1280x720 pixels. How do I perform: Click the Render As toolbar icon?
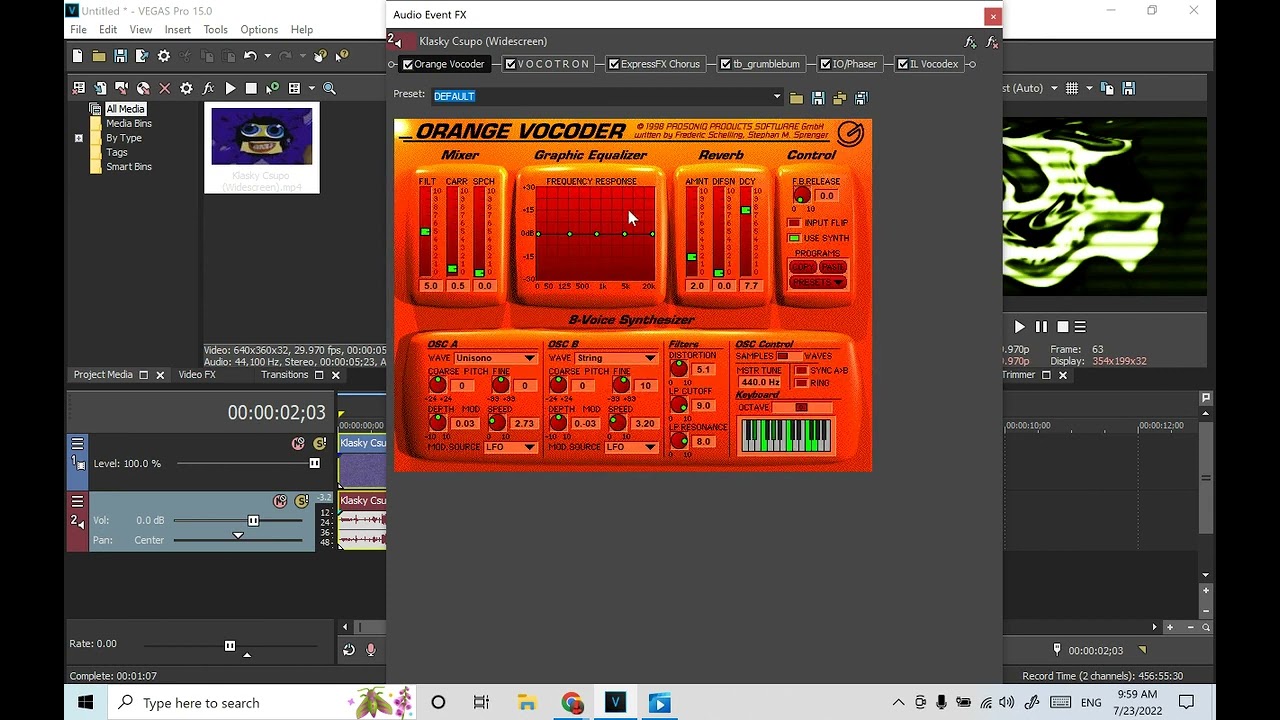(x=142, y=57)
